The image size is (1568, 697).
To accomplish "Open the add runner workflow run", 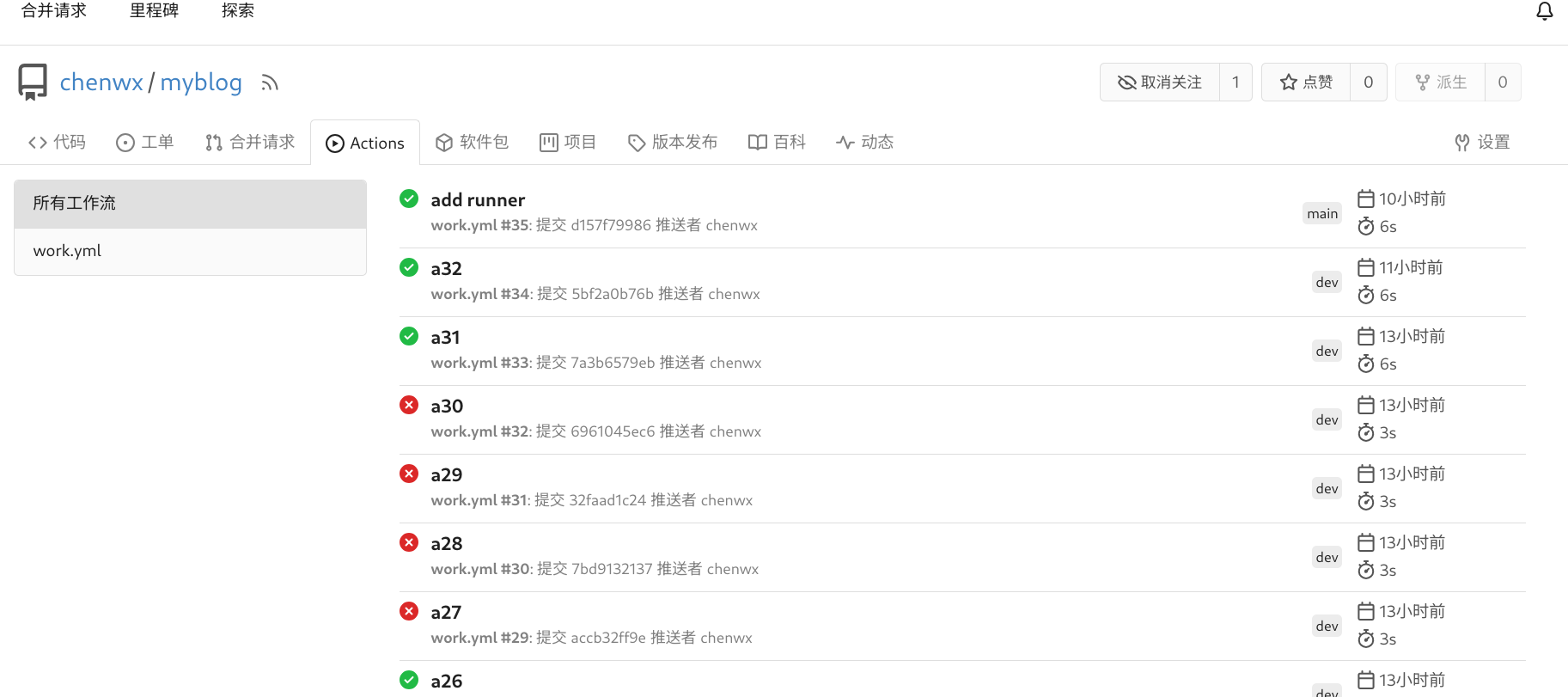I will point(478,200).
